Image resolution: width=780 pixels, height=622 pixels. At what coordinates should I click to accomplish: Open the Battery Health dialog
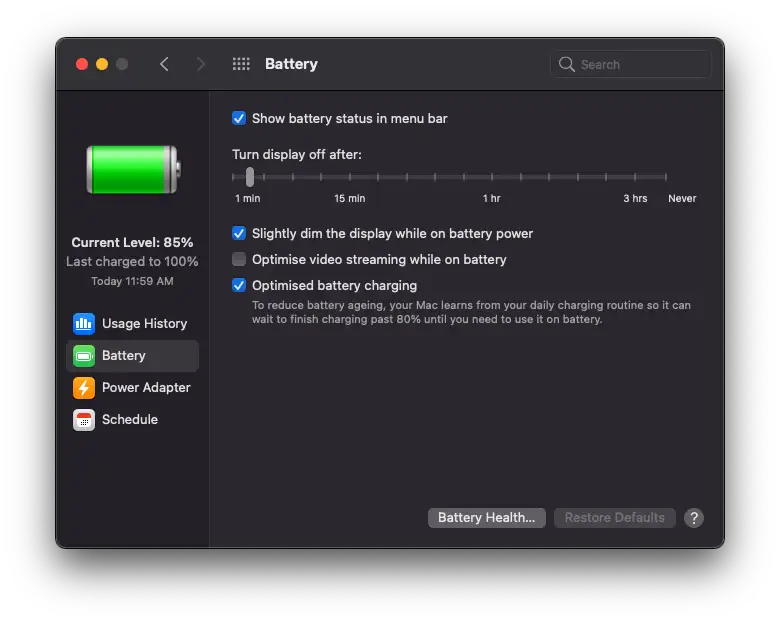coord(487,518)
